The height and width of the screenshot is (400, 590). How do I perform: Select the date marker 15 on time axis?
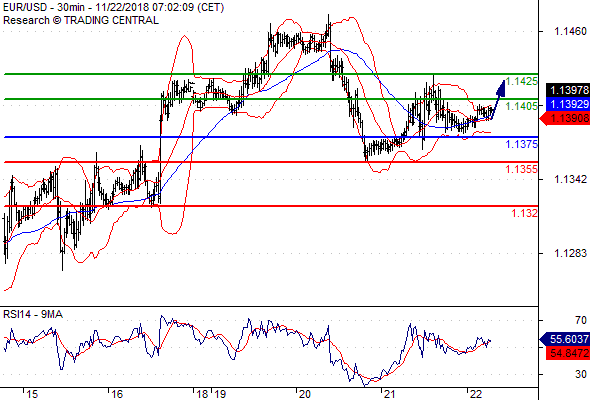pyautogui.click(x=32, y=394)
